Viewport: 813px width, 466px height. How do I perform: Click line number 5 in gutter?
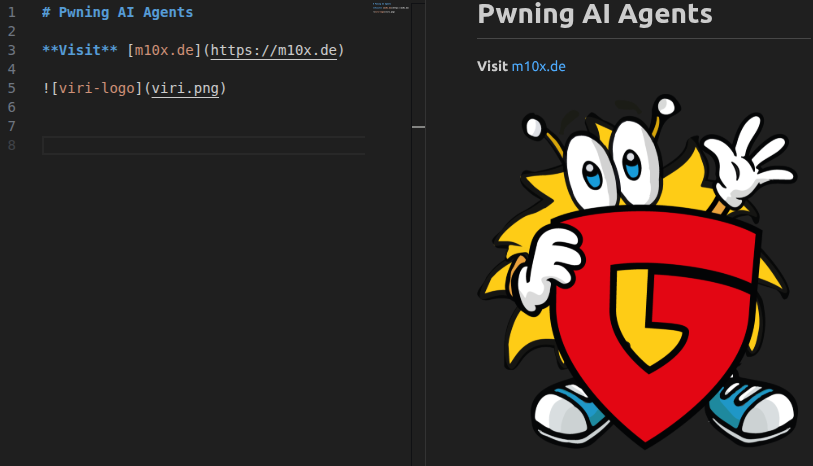coord(12,88)
